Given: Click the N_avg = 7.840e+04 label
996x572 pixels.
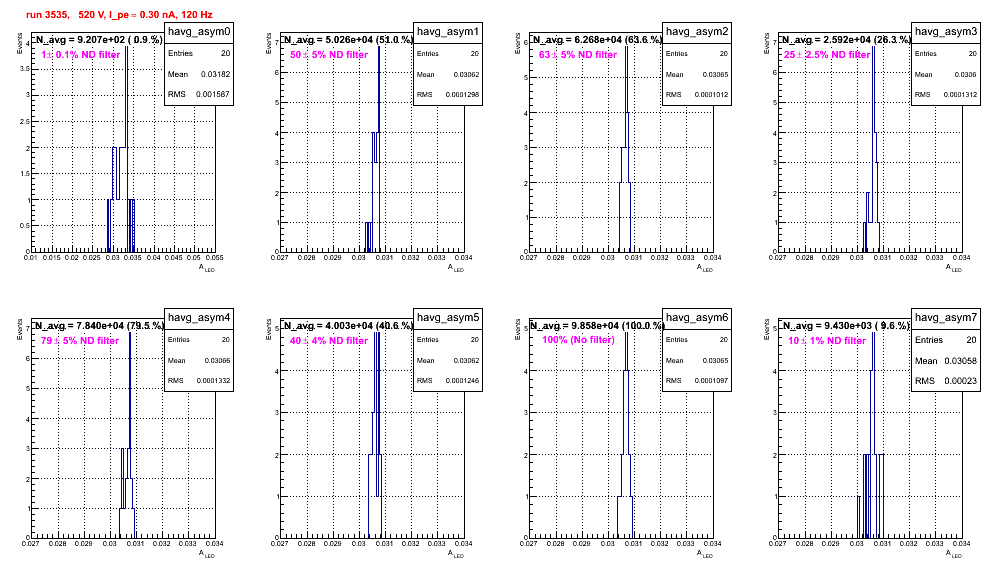Looking at the screenshot, I should (99, 325).
